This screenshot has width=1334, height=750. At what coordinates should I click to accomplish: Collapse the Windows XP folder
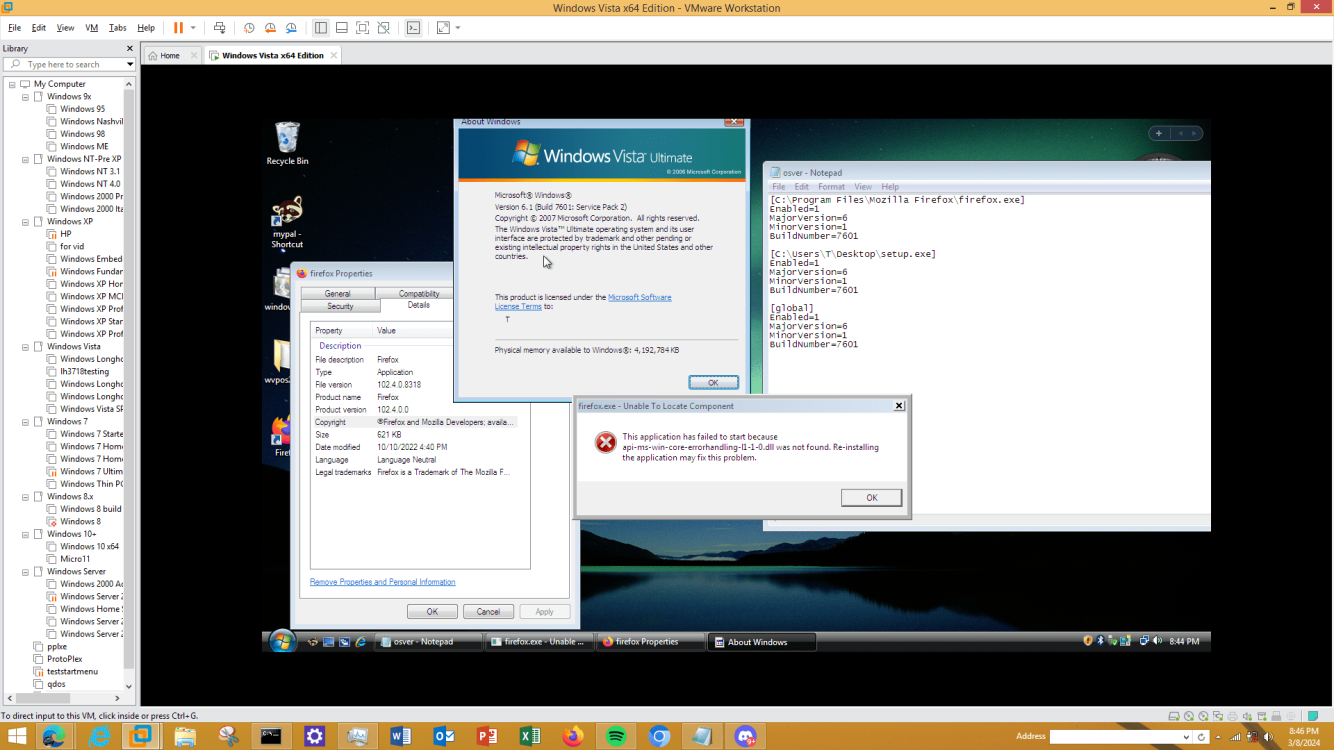click(x=25, y=222)
